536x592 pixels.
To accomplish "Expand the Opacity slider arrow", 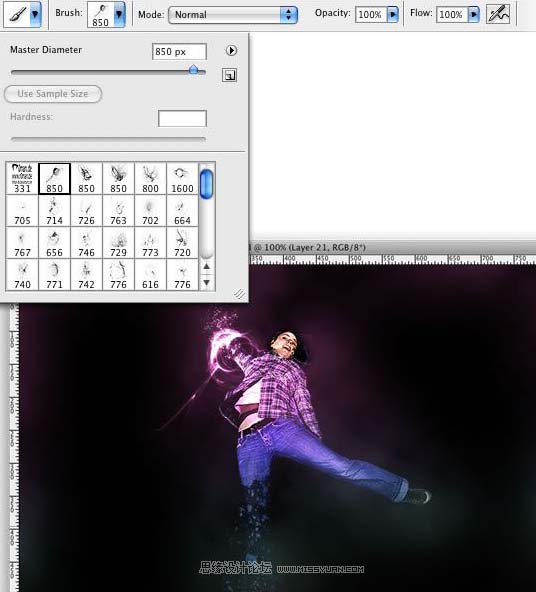I will click(x=393, y=15).
